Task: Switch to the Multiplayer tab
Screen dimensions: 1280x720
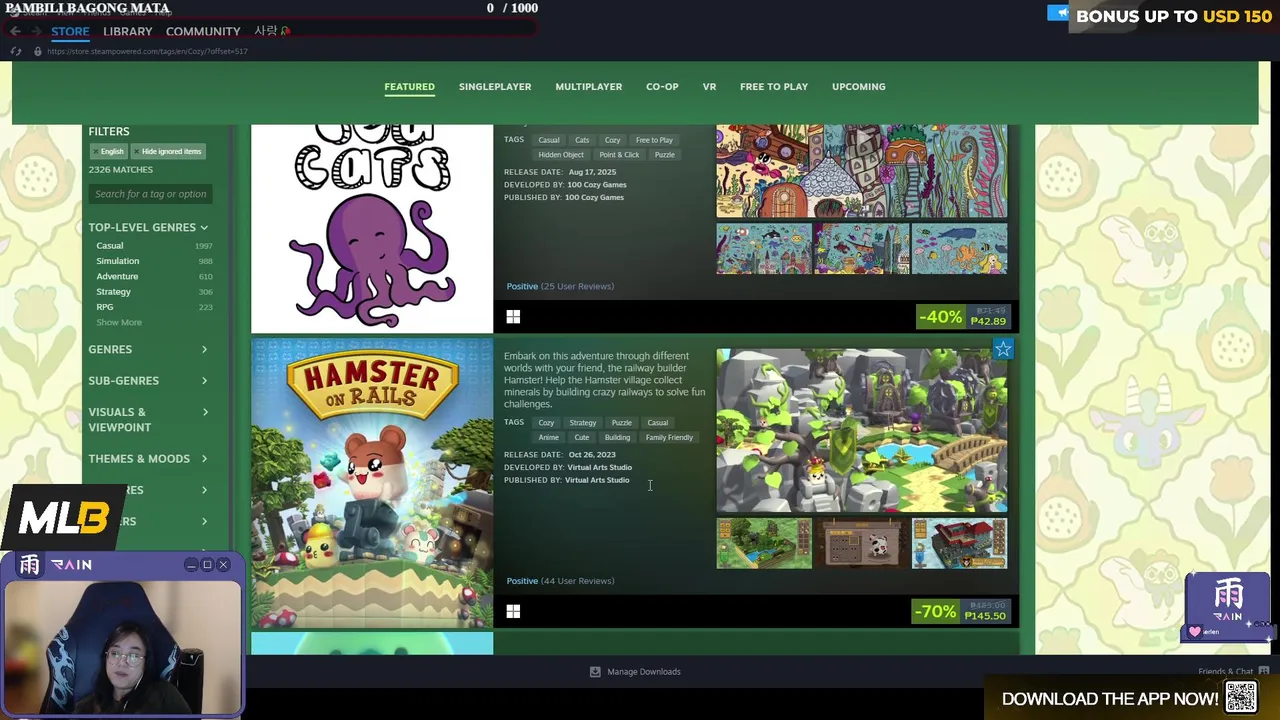Action: point(588,87)
